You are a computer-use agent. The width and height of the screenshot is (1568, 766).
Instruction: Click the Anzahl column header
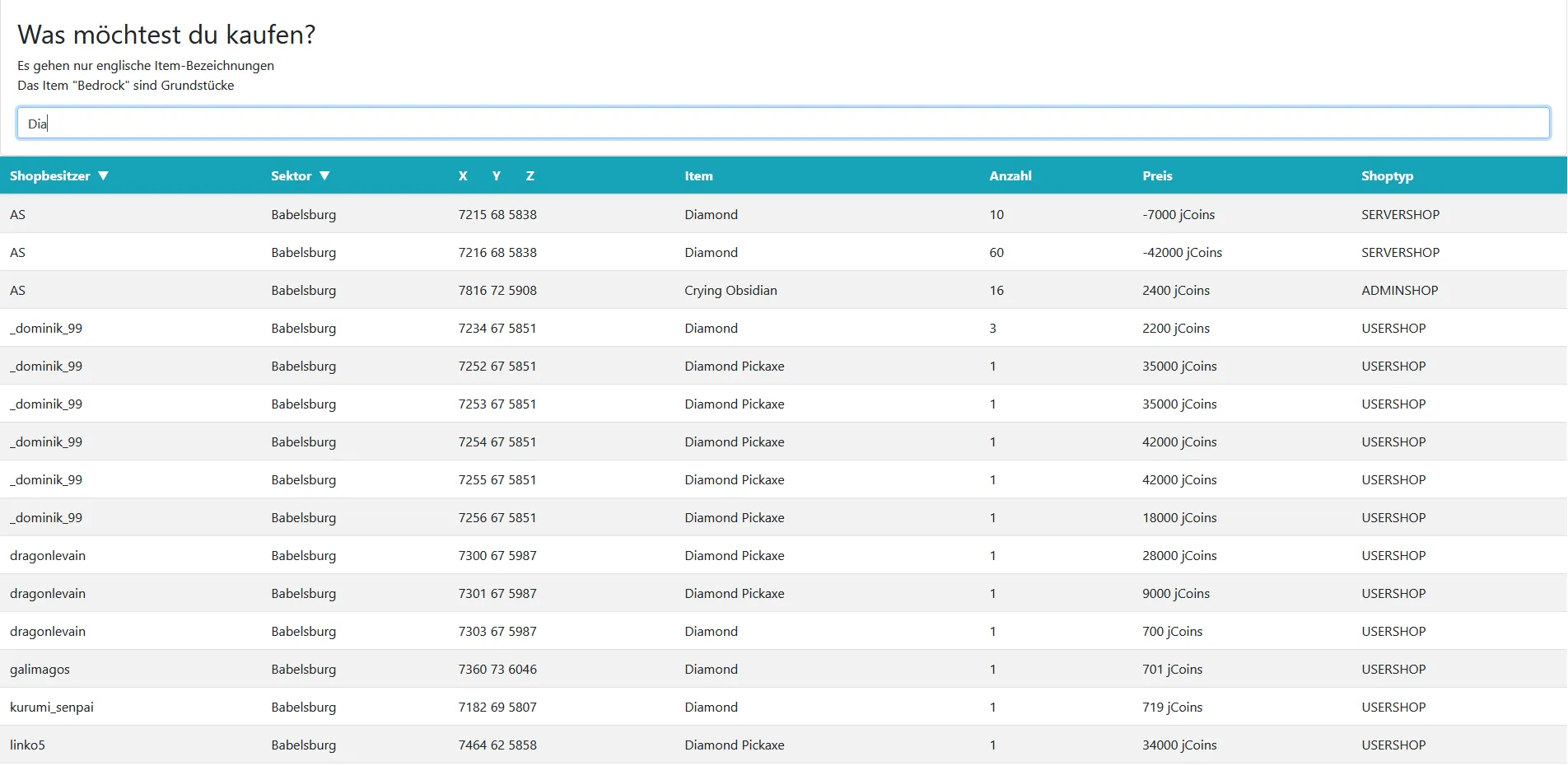(x=1010, y=175)
